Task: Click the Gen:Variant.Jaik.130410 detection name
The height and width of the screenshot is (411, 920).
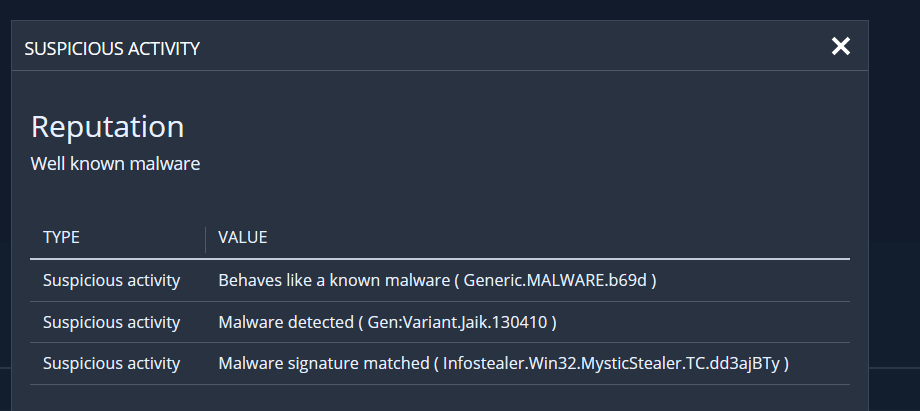Action: [458, 322]
